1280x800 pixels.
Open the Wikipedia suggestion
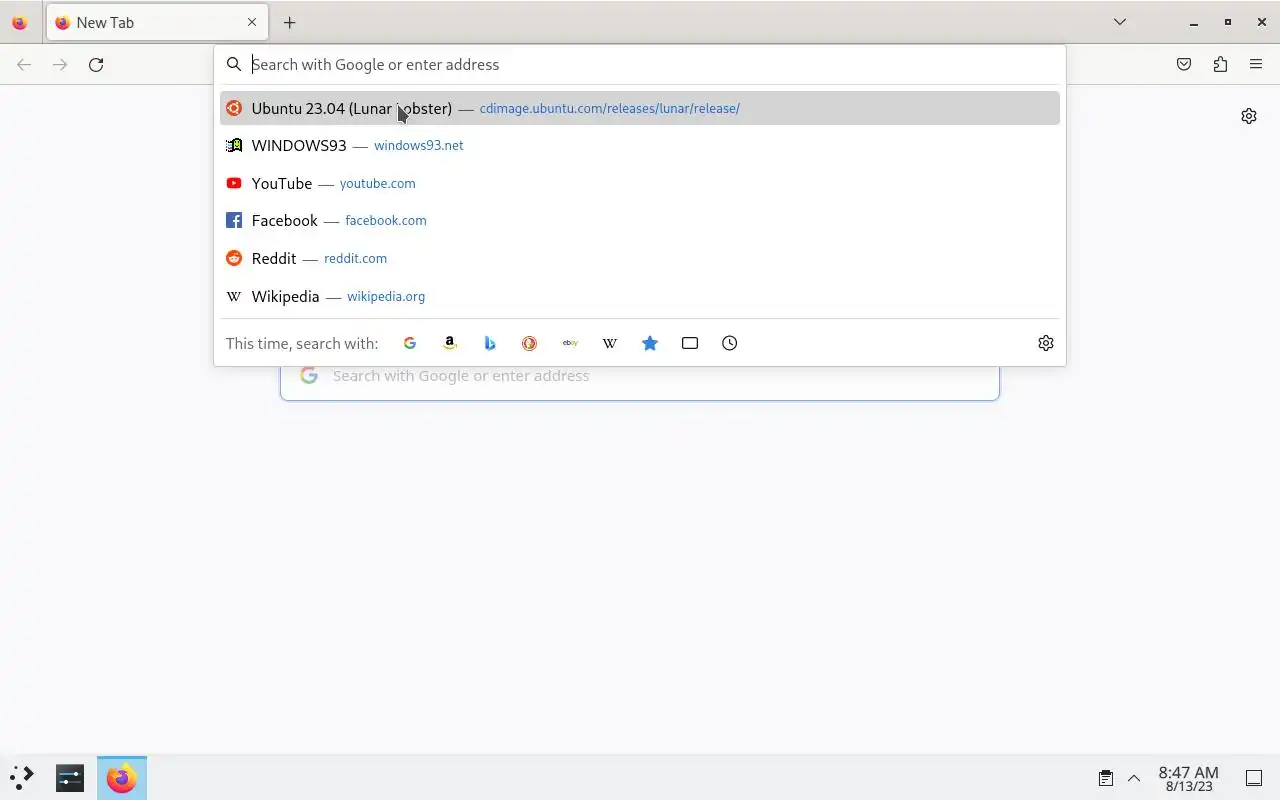(x=640, y=296)
